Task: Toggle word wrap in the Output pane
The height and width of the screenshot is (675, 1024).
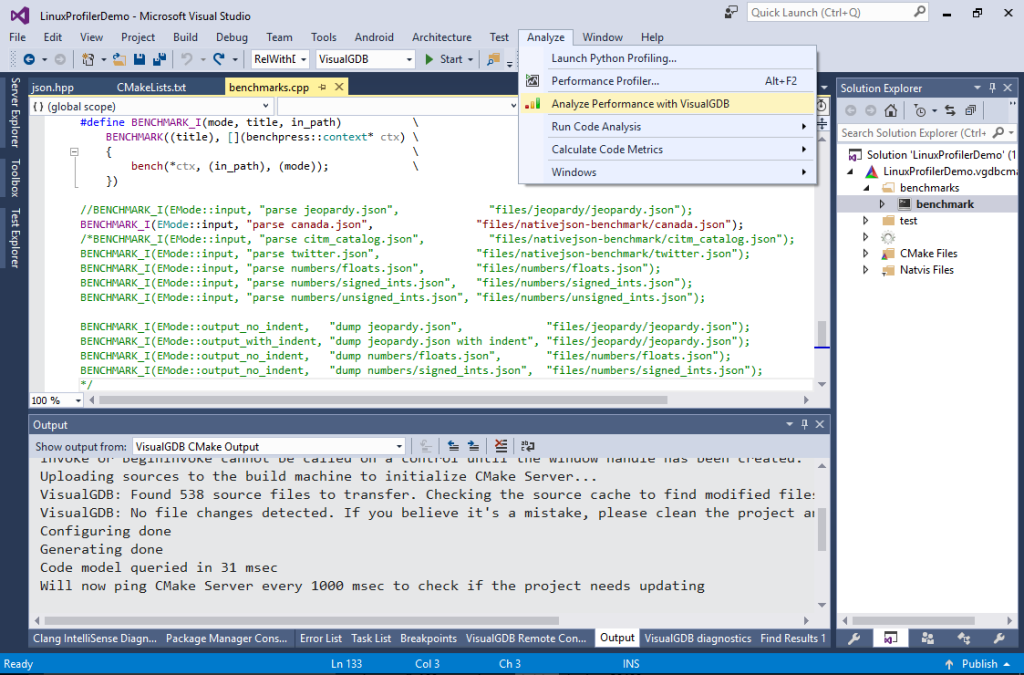Action: (527, 446)
